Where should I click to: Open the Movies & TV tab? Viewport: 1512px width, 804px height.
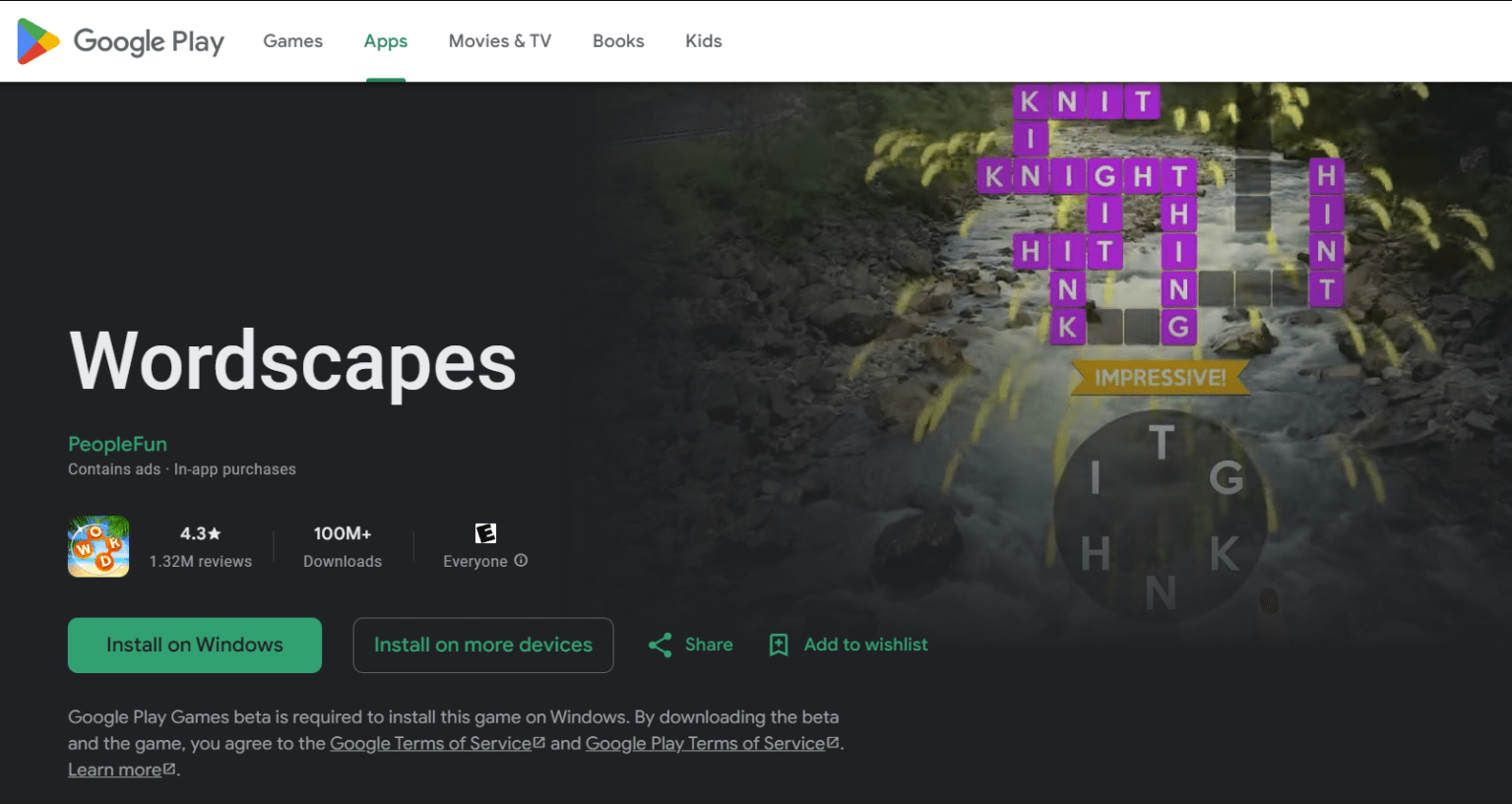coord(500,41)
